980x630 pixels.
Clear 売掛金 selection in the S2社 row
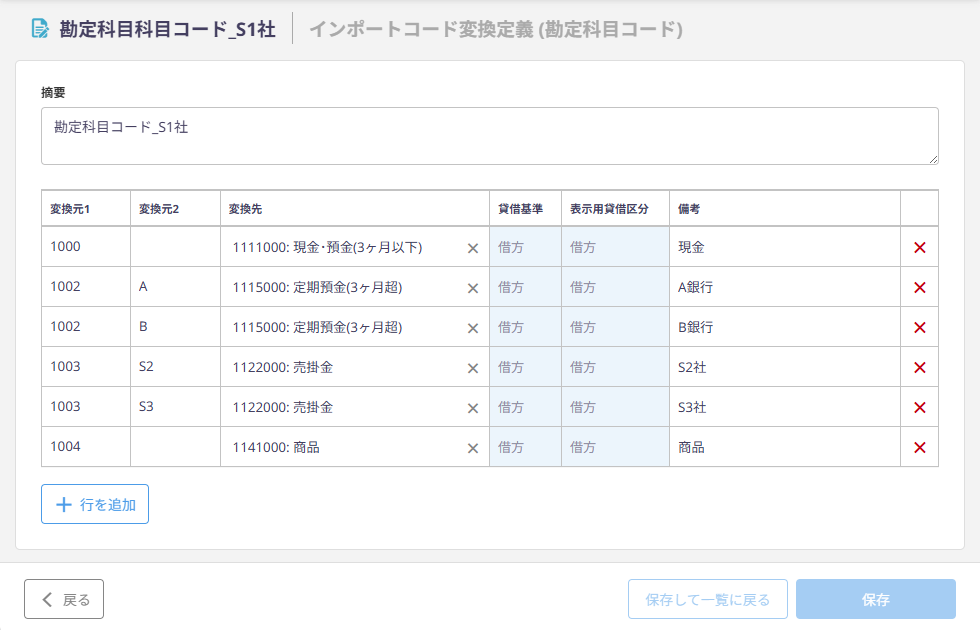[x=472, y=368]
